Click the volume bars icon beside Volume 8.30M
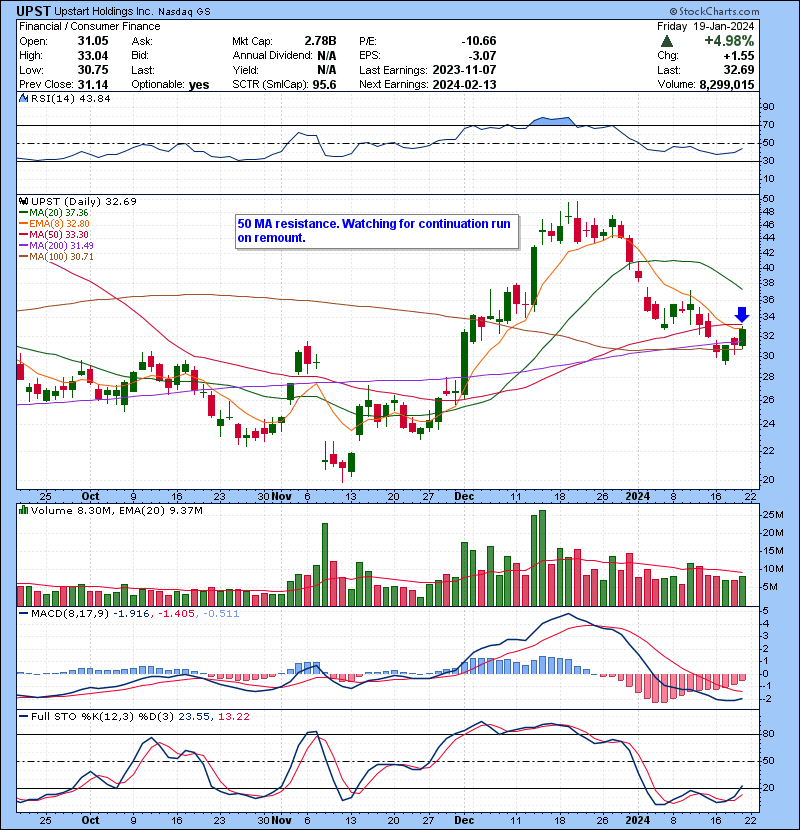 23,510
